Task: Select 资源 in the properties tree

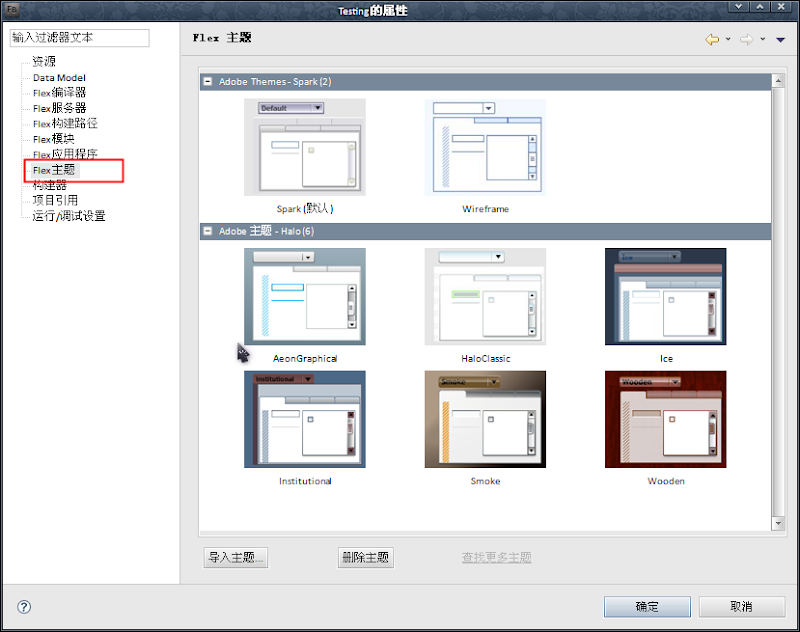Action: [44, 62]
